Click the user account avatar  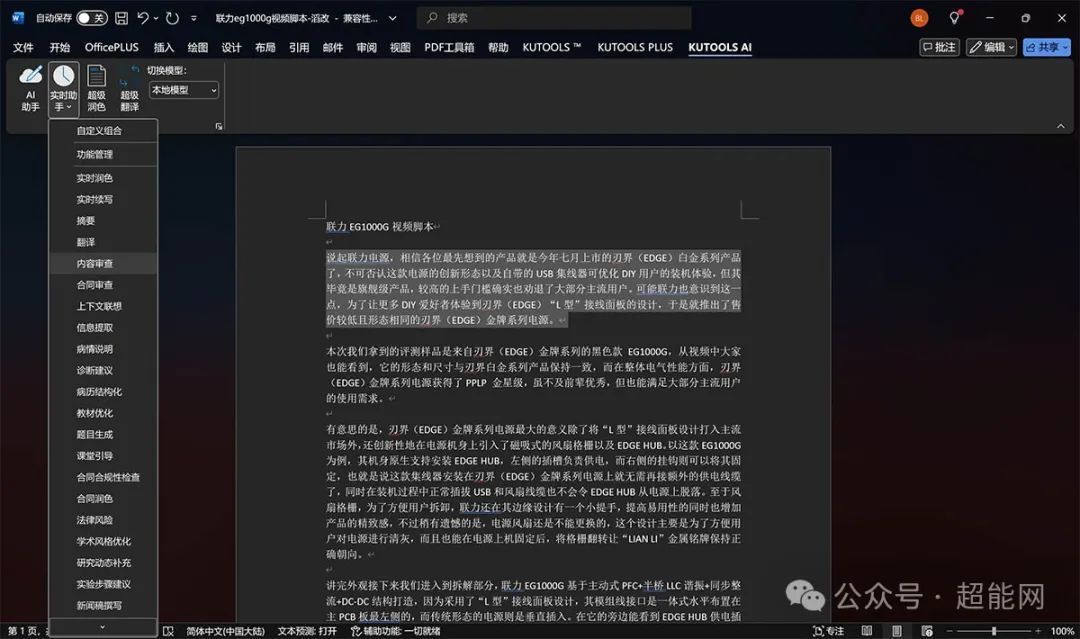(919, 19)
